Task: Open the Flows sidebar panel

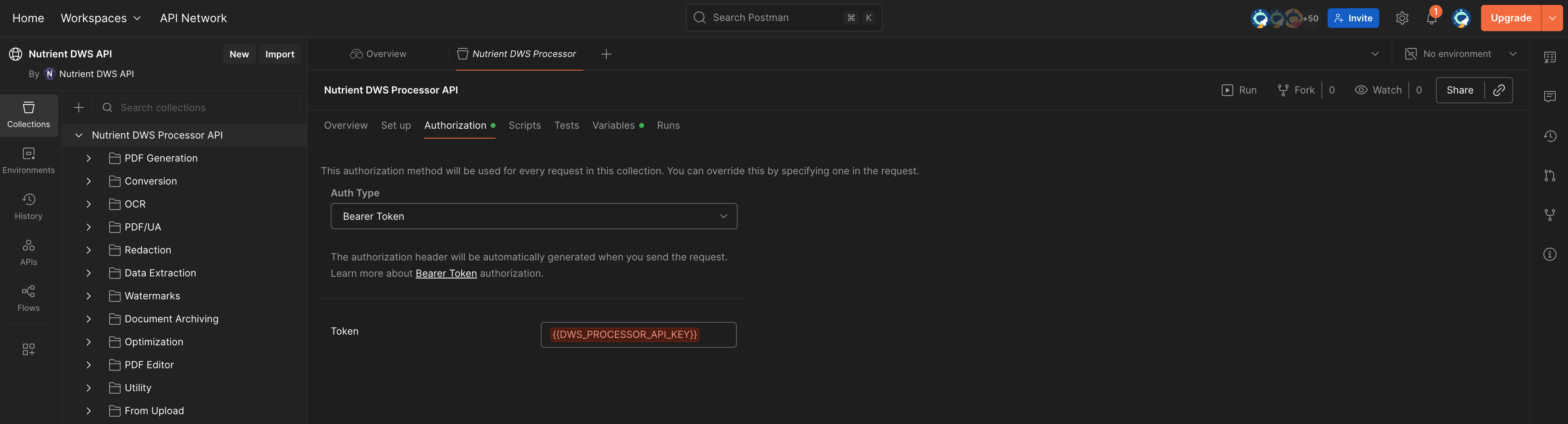Action: point(29,297)
